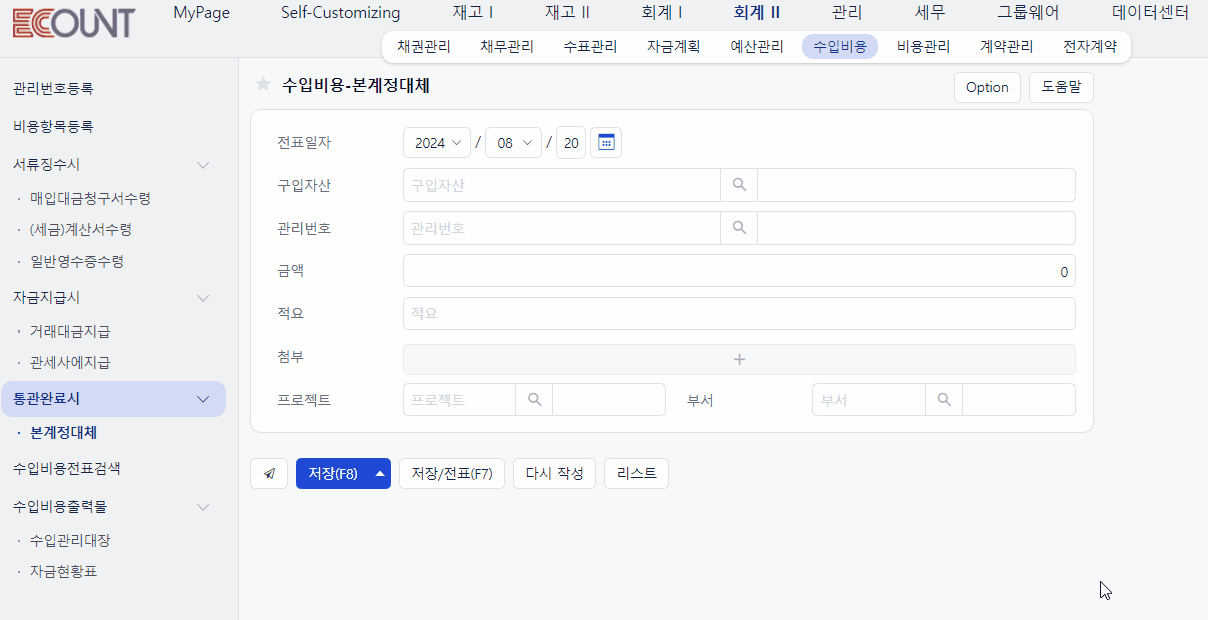Open the 회계 I menu
The width and height of the screenshot is (1208, 620).
661,13
